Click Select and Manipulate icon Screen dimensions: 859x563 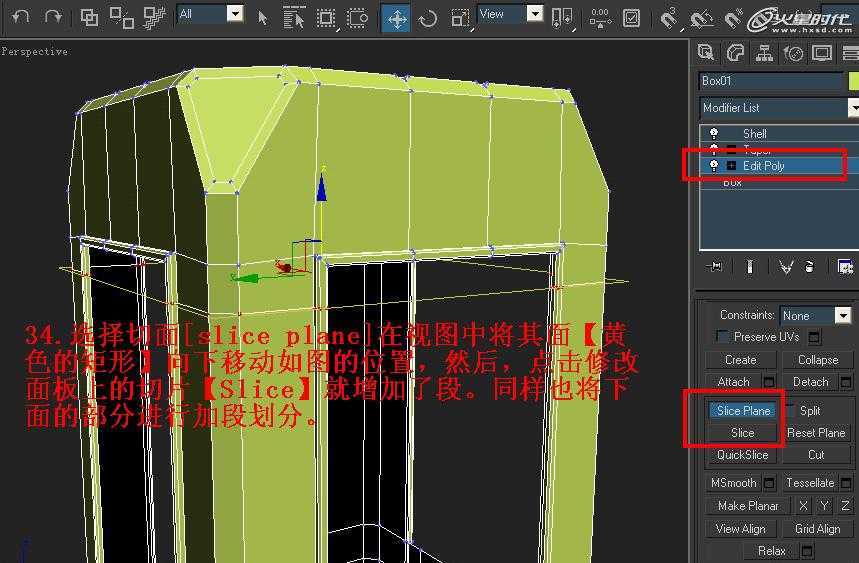coord(600,18)
